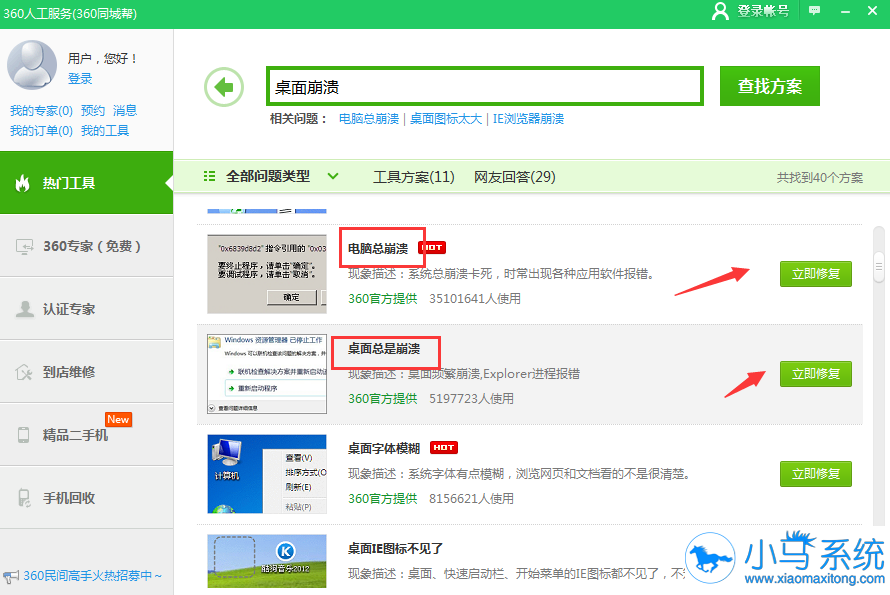The width and height of the screenshot is (890, 595).
Task: Click the green back arrow button
Action: click(224, 87)
